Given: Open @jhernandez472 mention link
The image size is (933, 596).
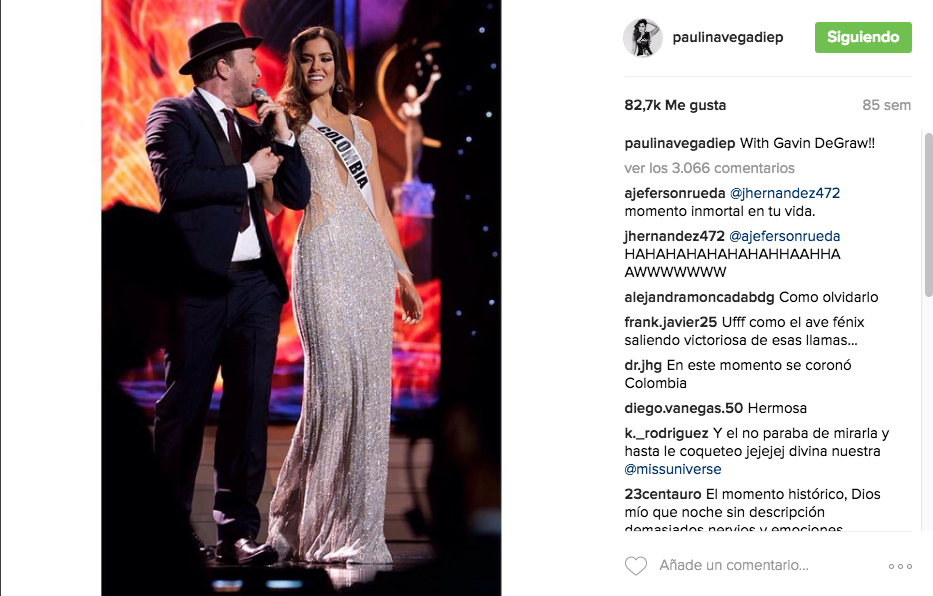Looking at the screenshot, I should point(785,193).
